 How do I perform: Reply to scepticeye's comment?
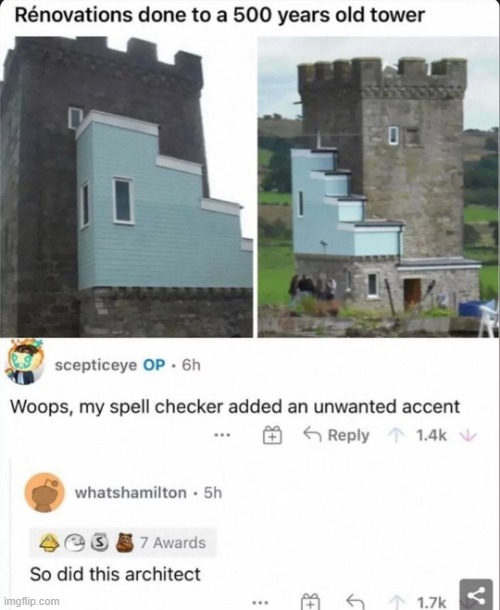[x=337, y=435]
